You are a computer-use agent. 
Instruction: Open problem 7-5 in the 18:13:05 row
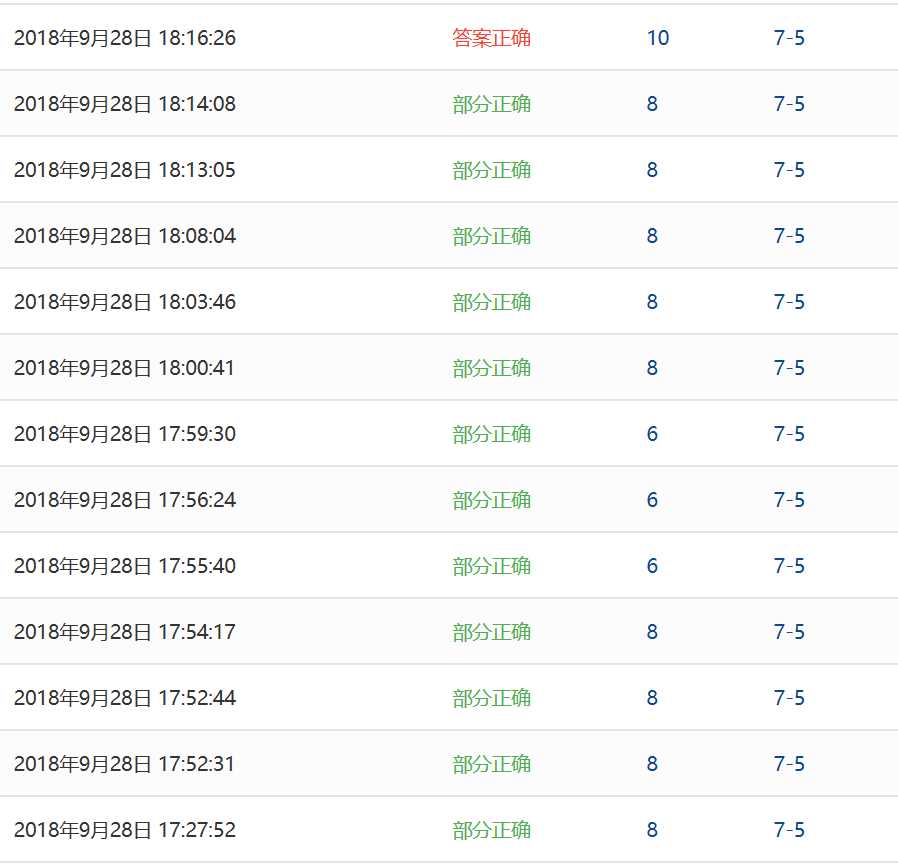click(789, 170)
